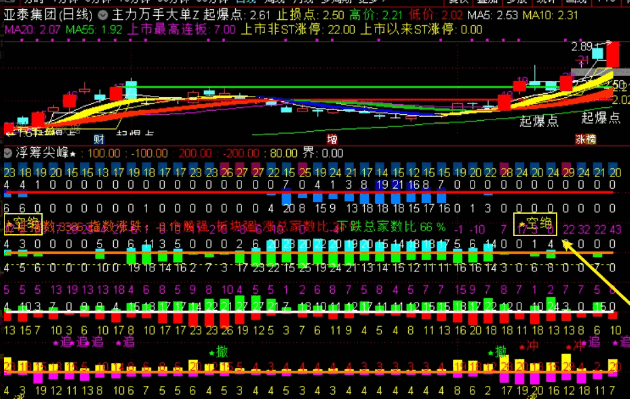Click the 80.00 value in 浮筹尖峰 header
Viewport: 630px width, 399px height.
click(284, 153)
